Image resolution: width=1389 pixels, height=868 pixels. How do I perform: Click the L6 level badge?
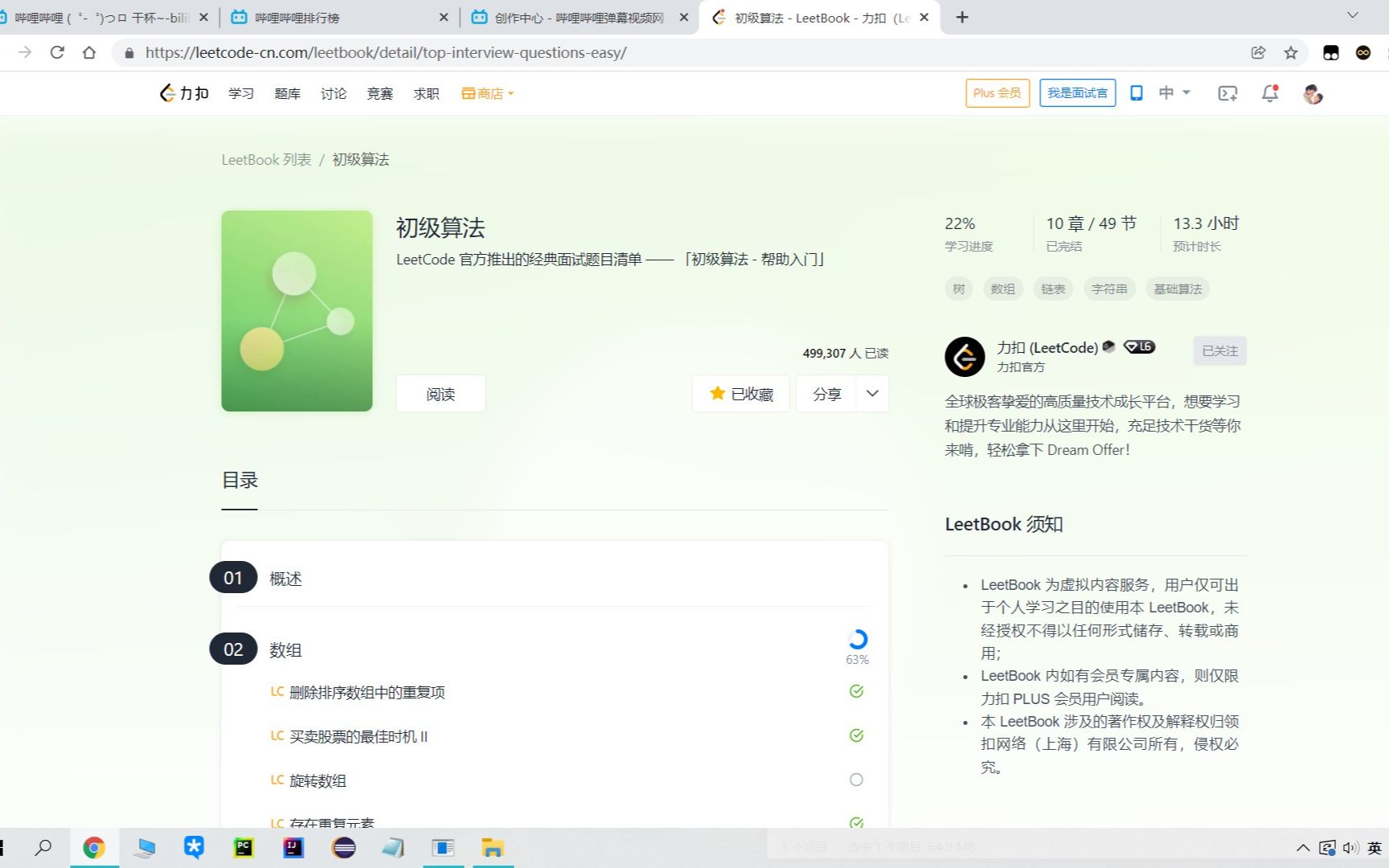coord(1139,346)
